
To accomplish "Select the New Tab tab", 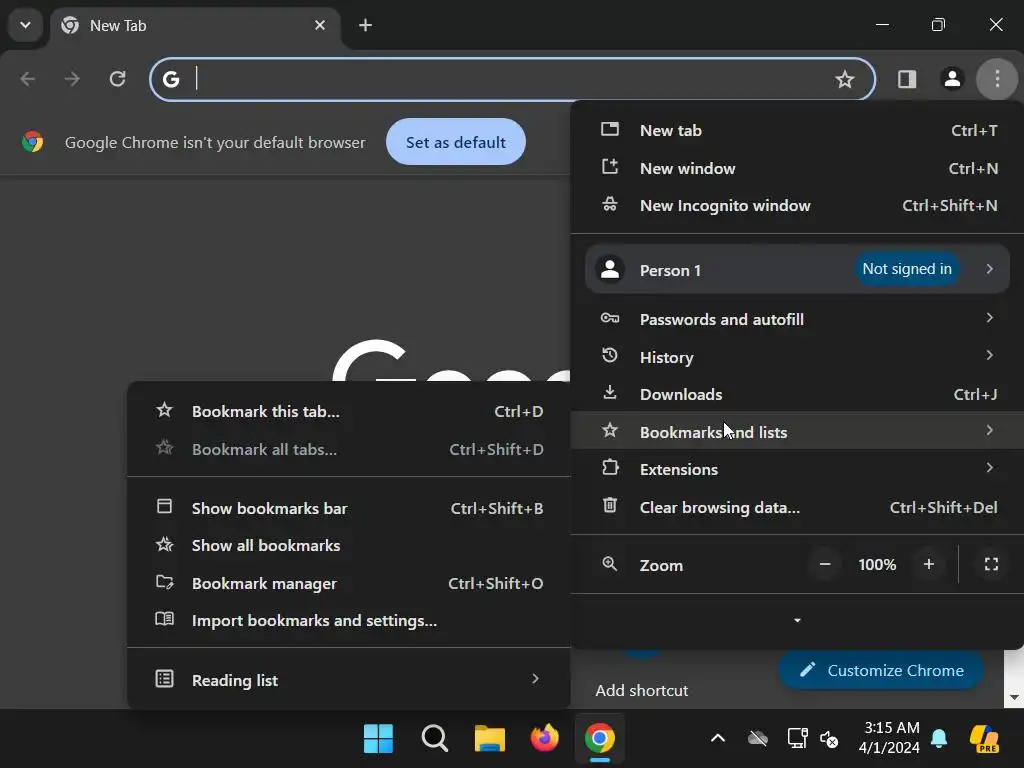I will point(195,26).
